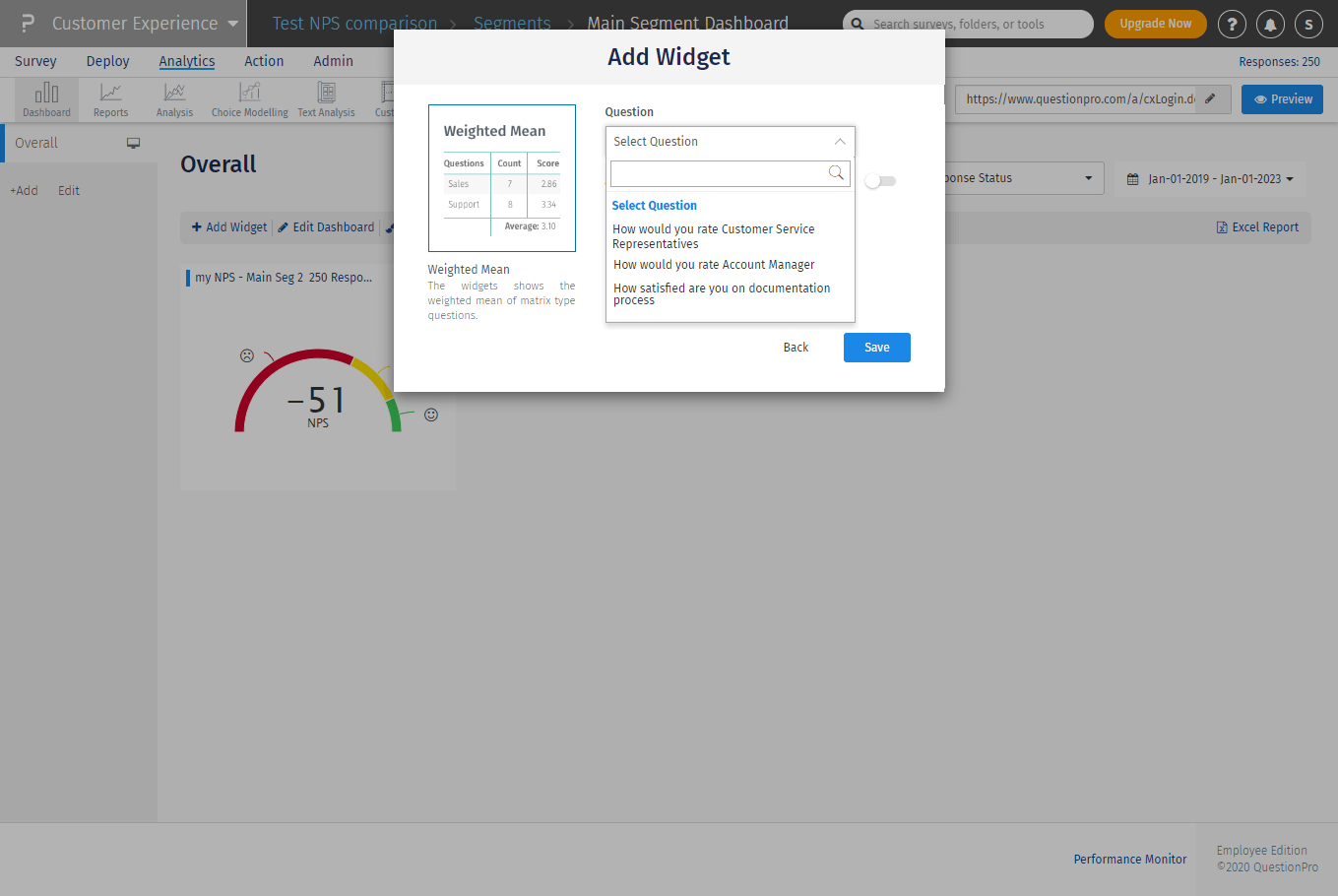
Task: Open Reports via its chart icon
Action: [110, 94]
